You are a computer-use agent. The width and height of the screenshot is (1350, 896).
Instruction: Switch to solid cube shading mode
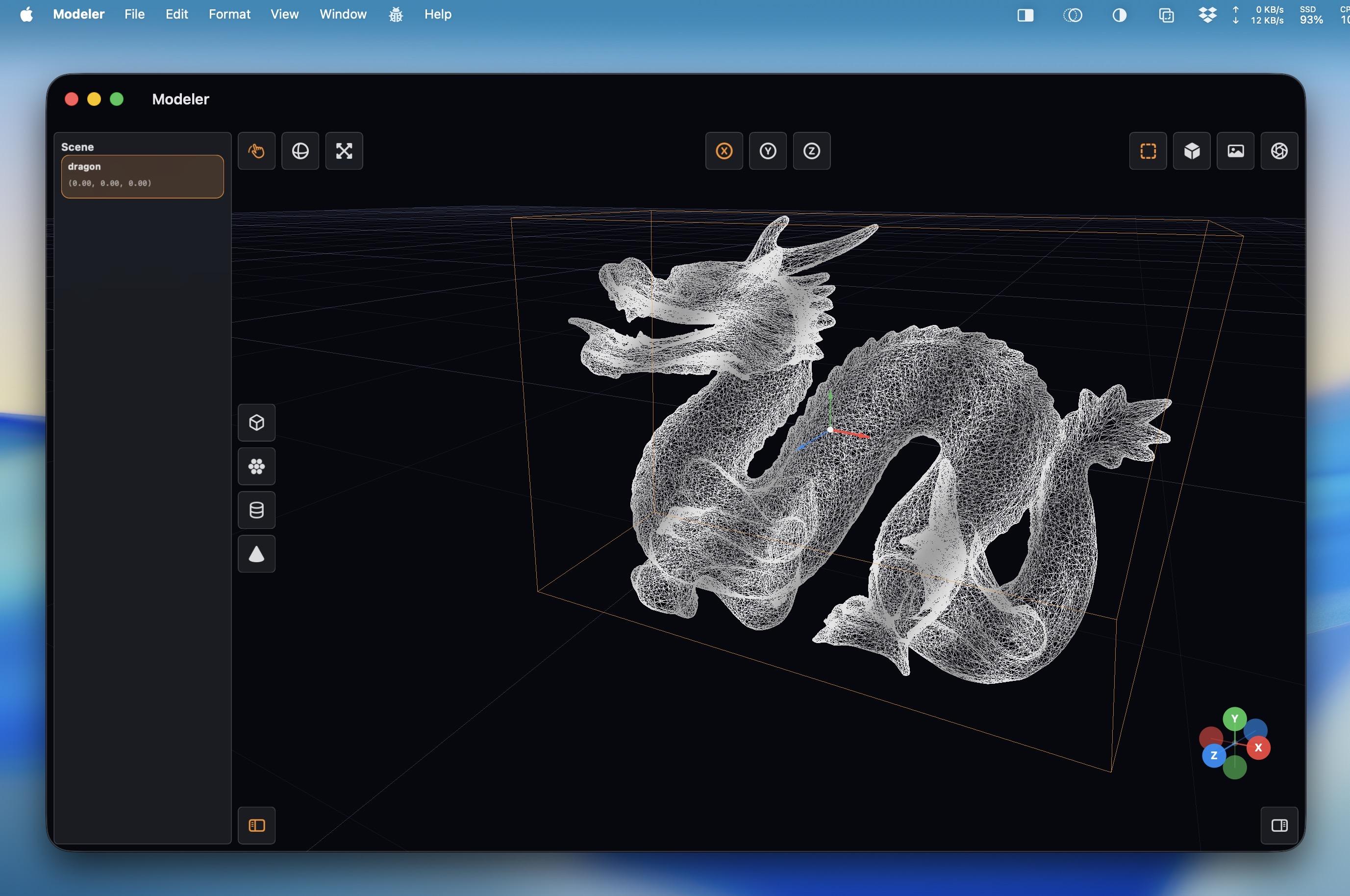1192,151
